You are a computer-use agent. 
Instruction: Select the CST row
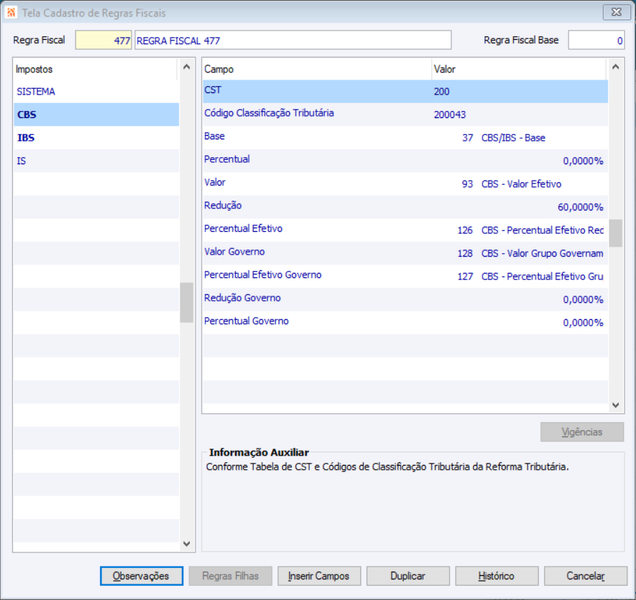(405, 91)
